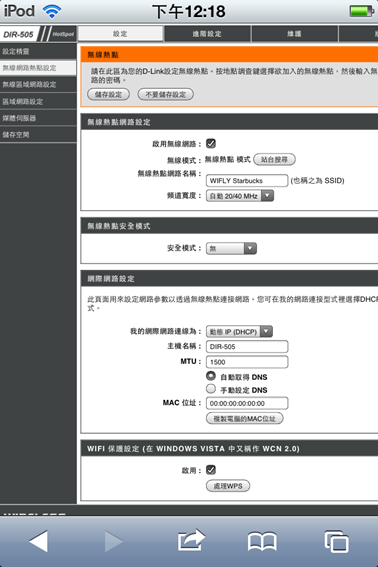The image size is (378, 567).
Task: Focus the MAC 位址 input field
Action: (x=247, y=403)
